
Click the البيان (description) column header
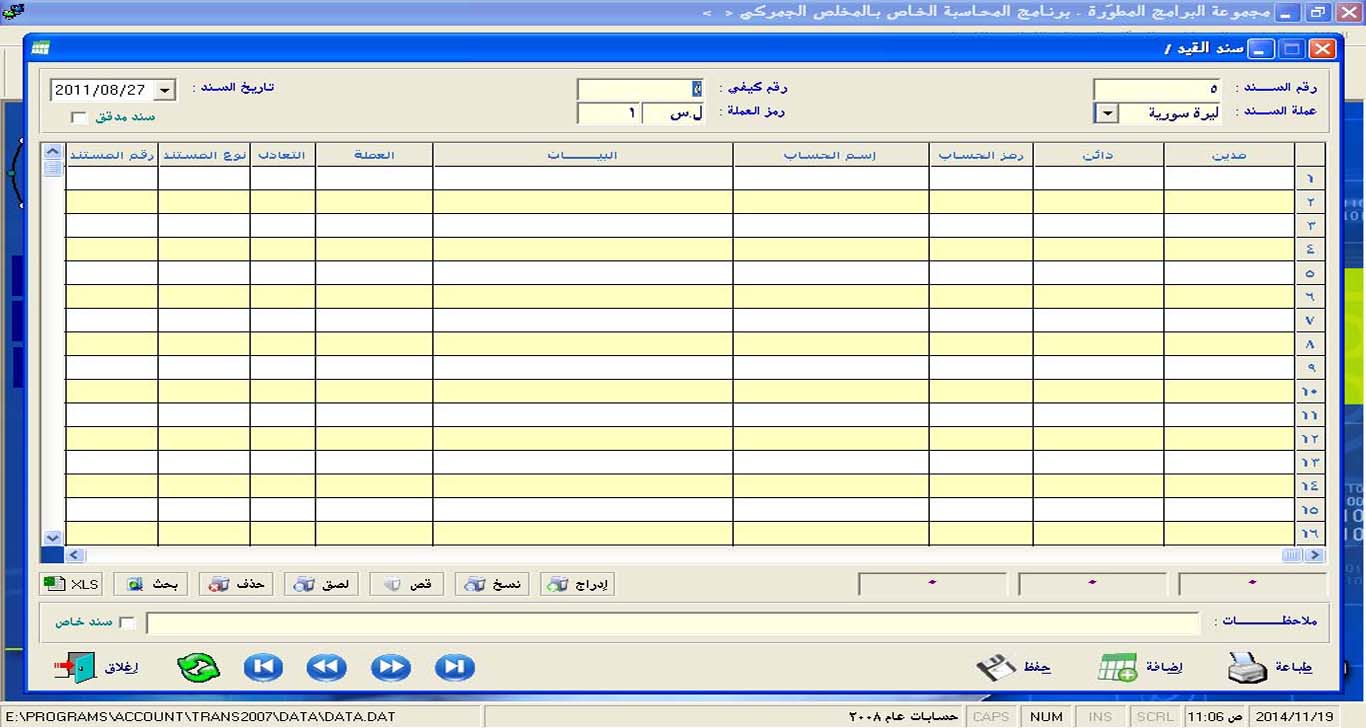(583, 155)
